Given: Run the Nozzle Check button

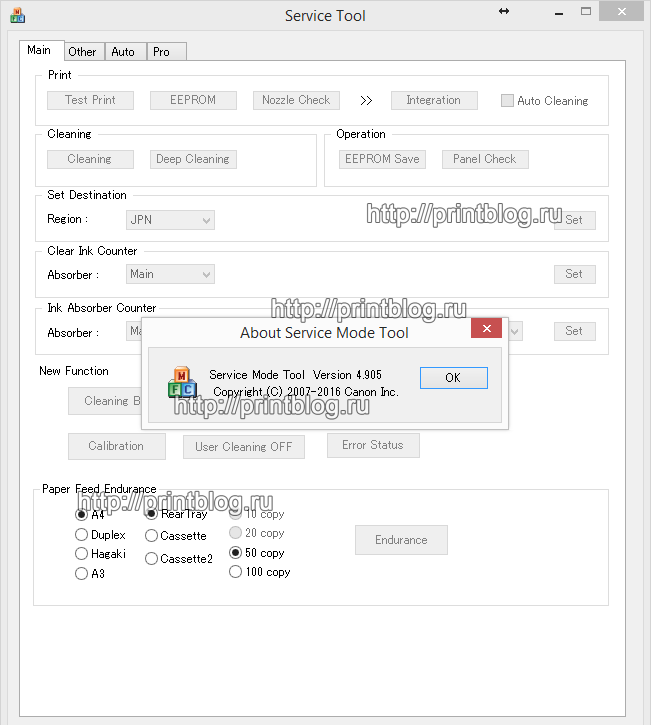Looking at the screenshot, I should 296,100.
